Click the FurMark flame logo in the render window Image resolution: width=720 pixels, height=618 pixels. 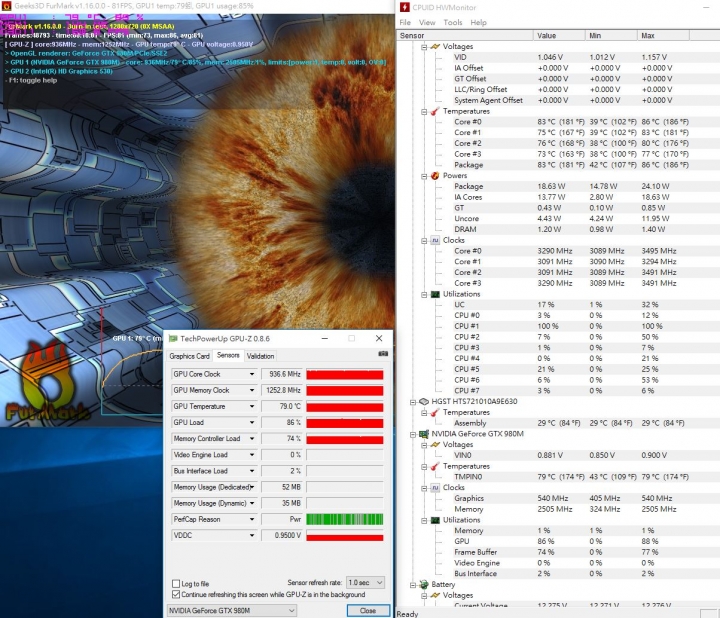(x=47, y=382)
